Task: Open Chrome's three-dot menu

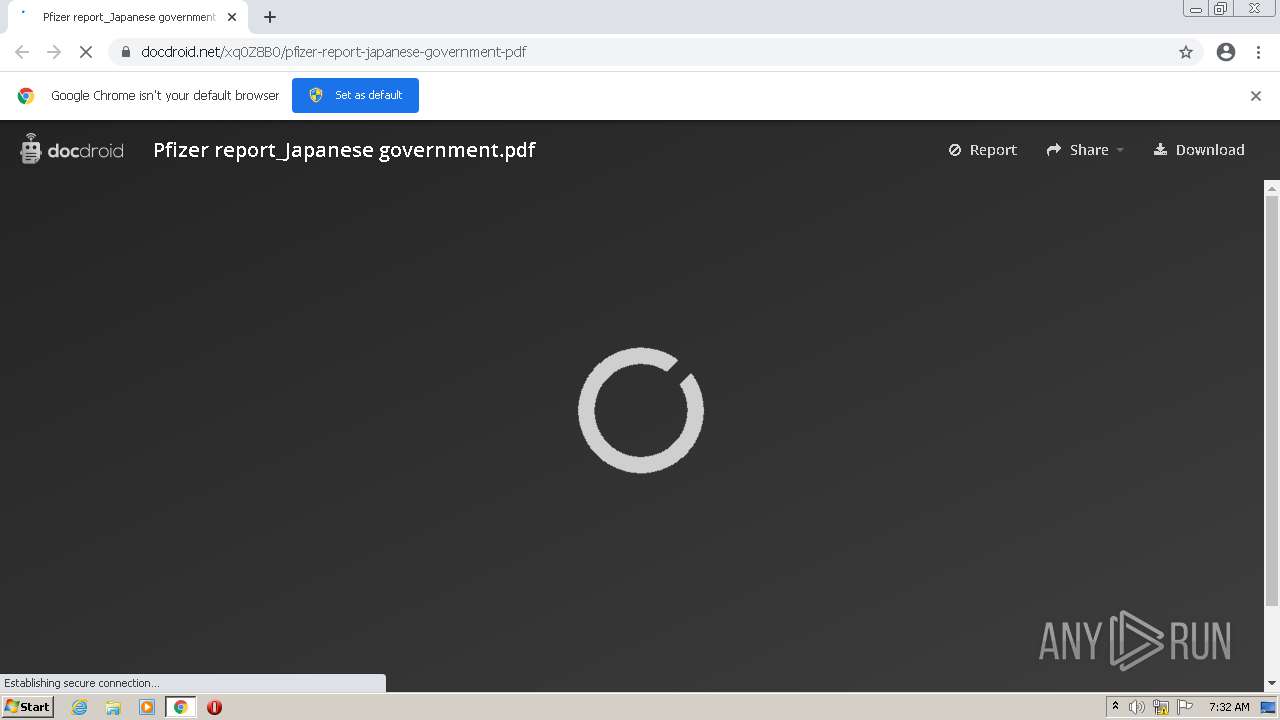Action: pyautogui.click(x=1258, y=52)
